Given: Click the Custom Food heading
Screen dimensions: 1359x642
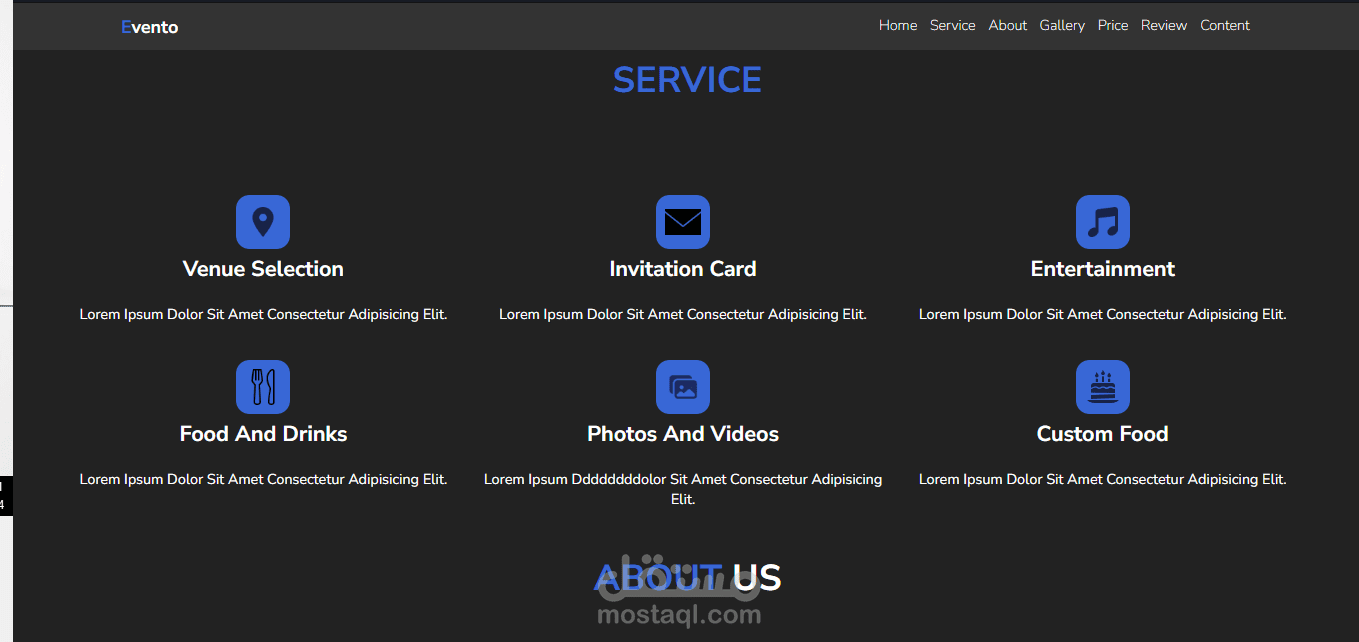Looking at the screenshot, I should [x=1103, y=434].
